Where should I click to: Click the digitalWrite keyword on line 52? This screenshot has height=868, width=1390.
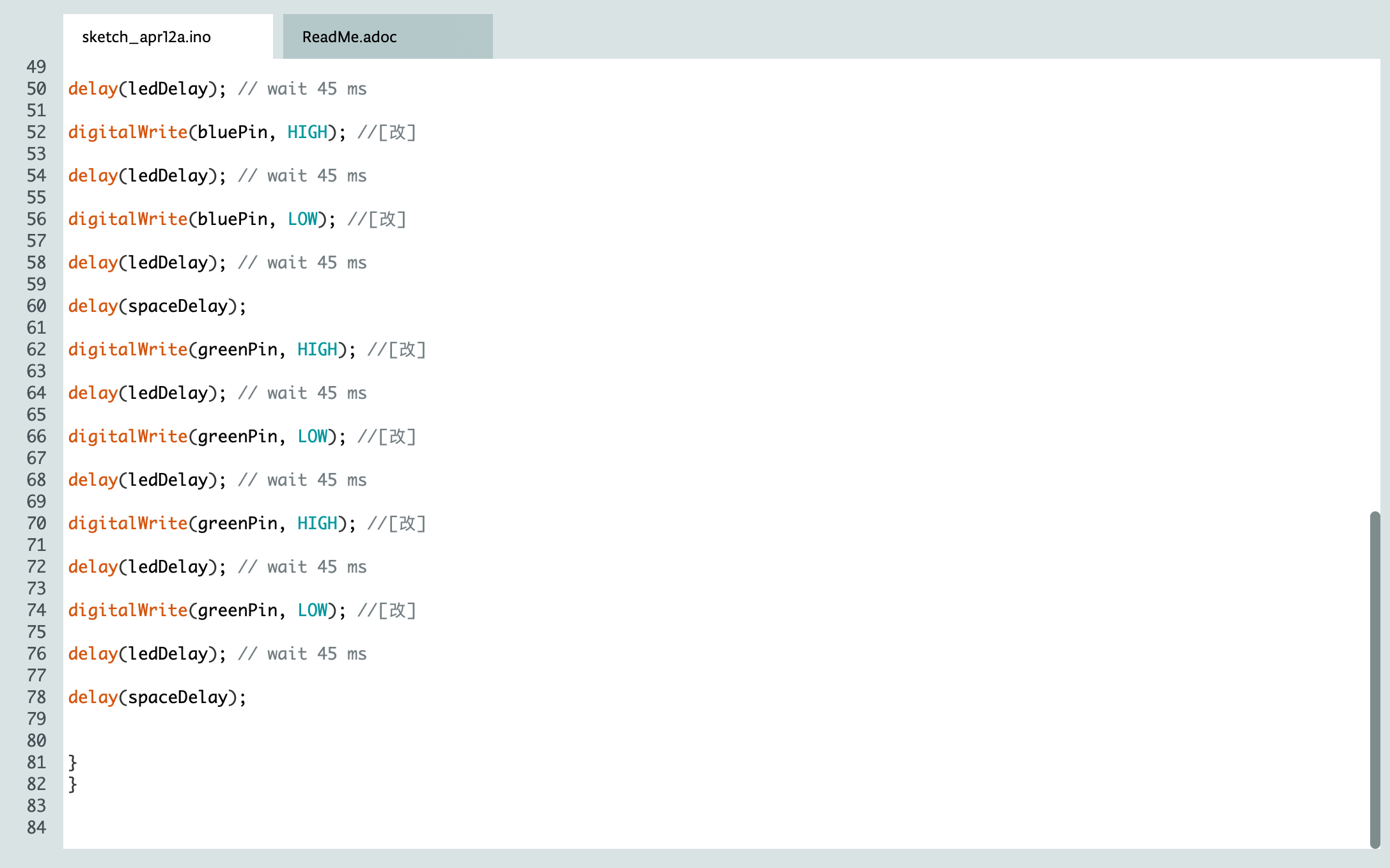pos(127,132)
